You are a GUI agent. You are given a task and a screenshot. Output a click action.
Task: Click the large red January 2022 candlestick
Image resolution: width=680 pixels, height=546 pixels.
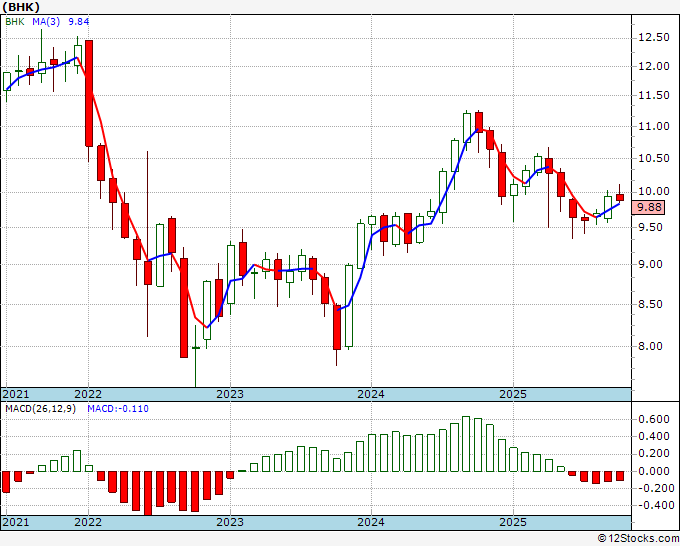[89, 93]
